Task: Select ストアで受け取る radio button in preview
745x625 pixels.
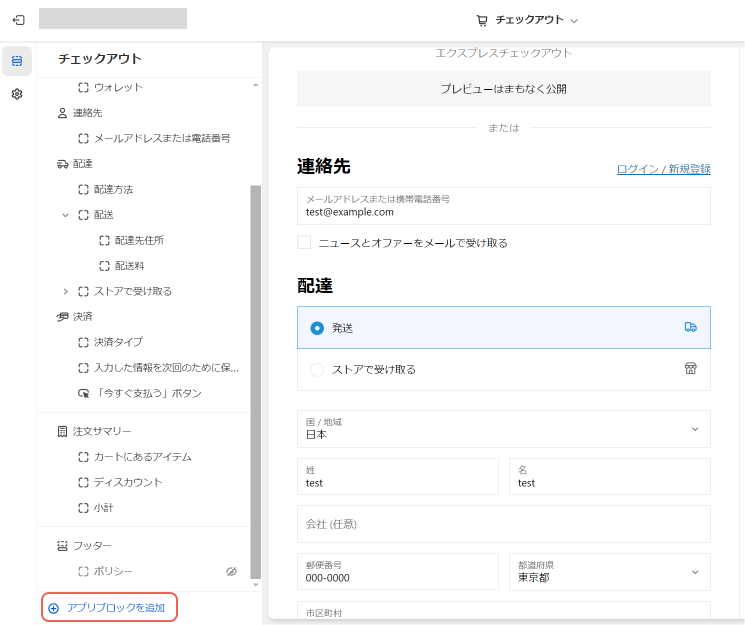Action: (317, 369)
